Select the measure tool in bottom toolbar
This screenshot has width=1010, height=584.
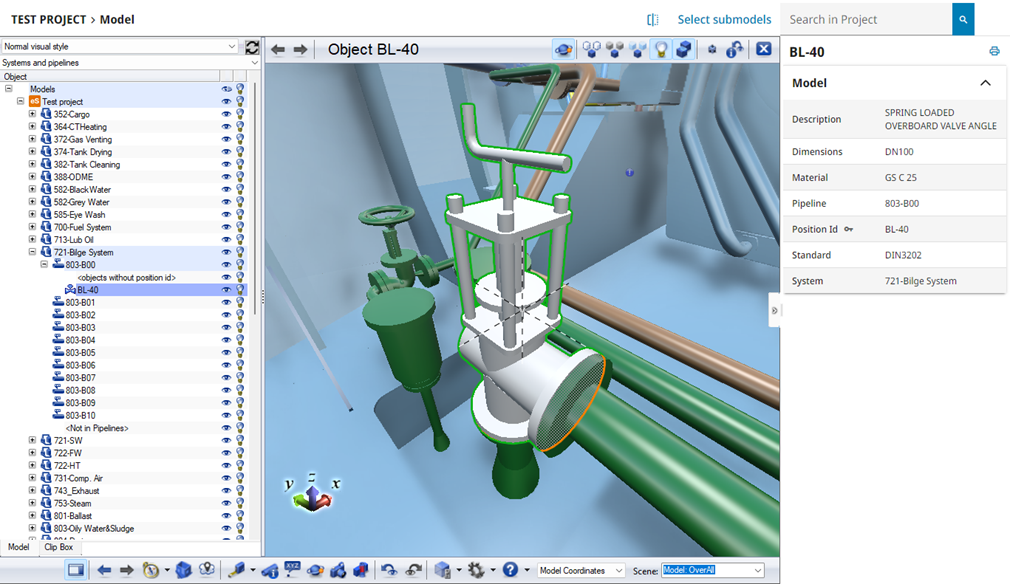[238, 569]
